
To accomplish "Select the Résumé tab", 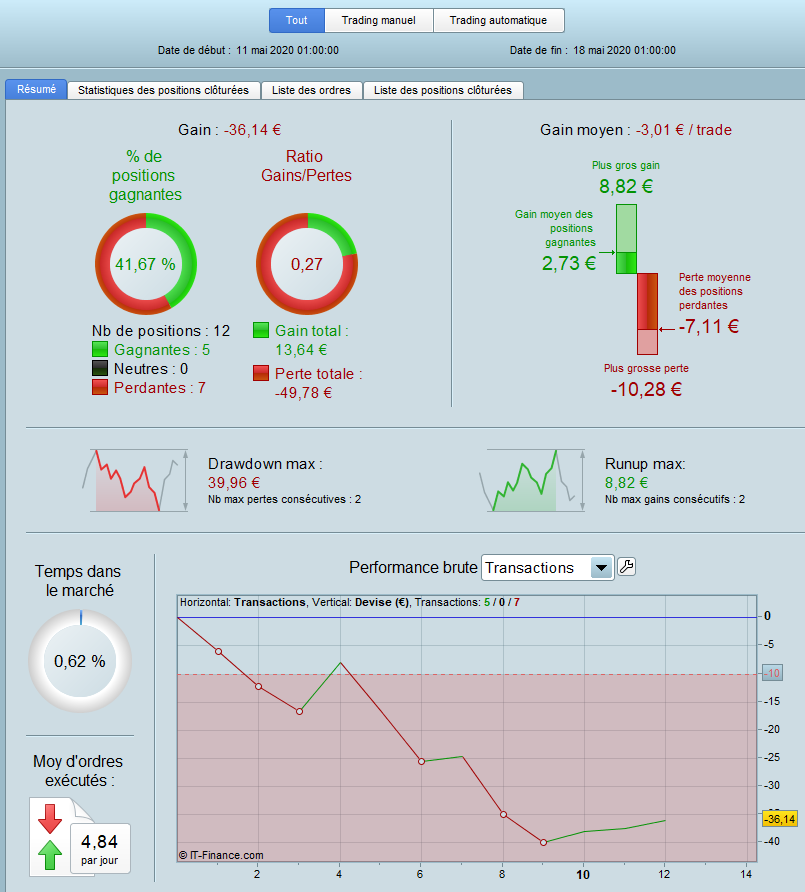I will pos(36,89).
